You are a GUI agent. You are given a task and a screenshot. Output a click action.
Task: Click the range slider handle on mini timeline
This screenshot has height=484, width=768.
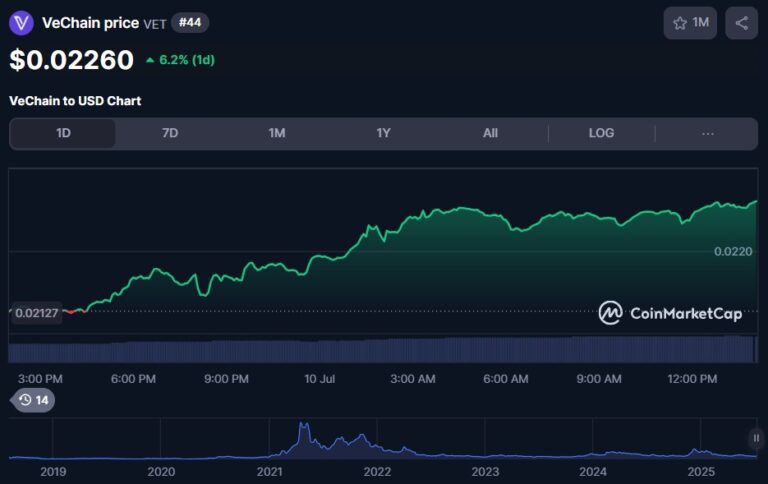point(756,438)
